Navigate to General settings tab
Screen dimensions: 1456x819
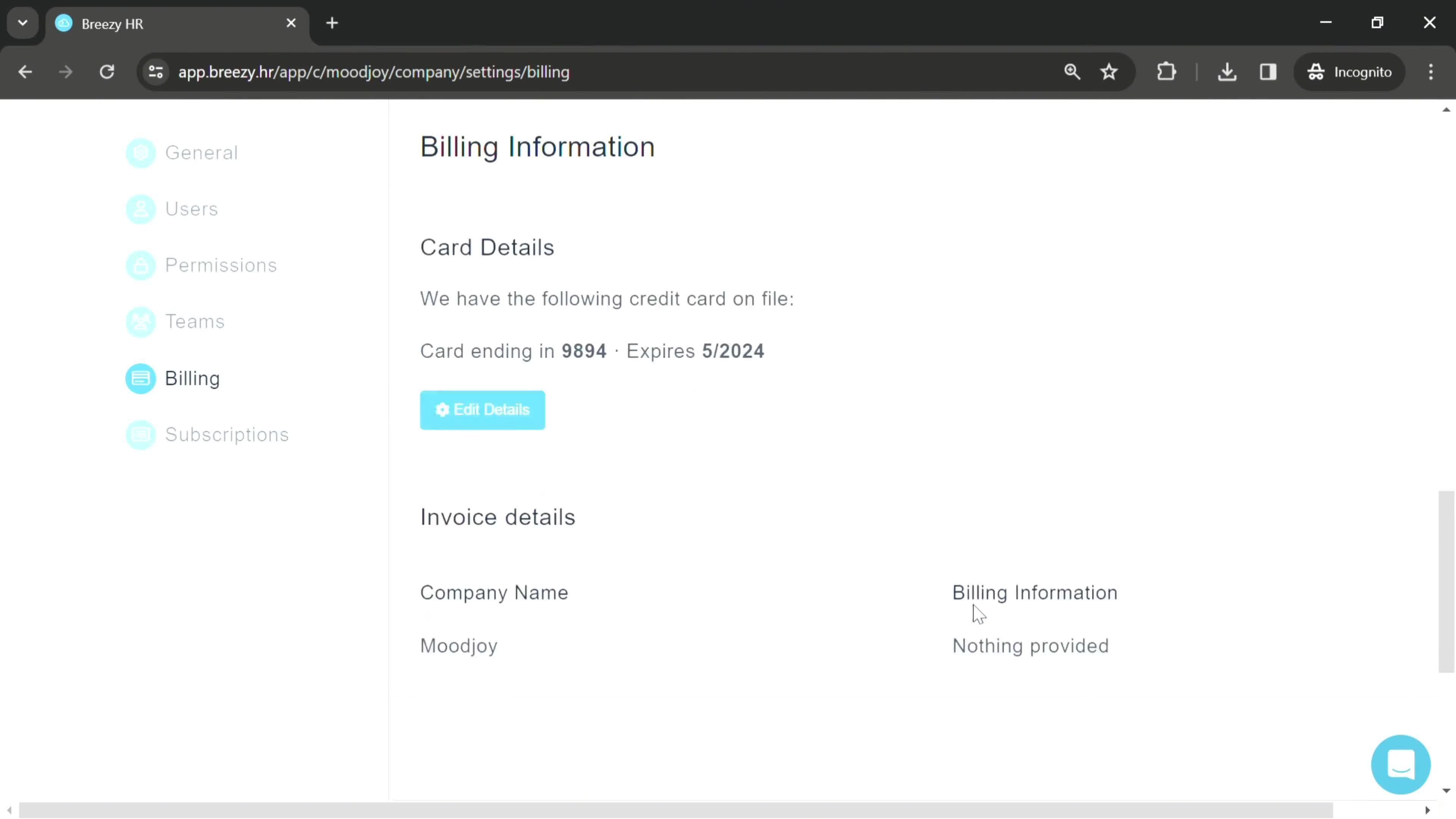click(201, 152)
